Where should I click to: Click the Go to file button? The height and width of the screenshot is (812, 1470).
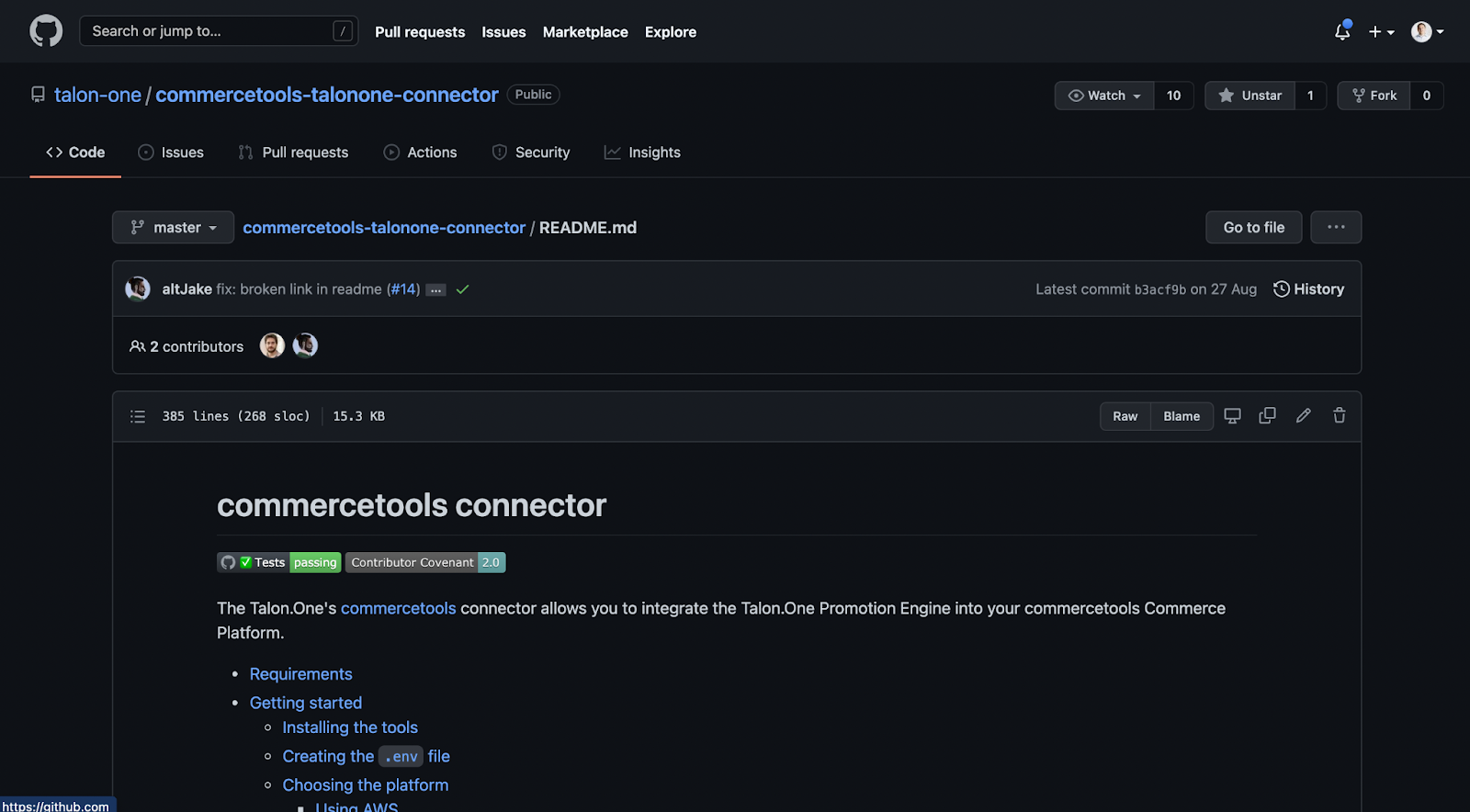click(1253, 227)
